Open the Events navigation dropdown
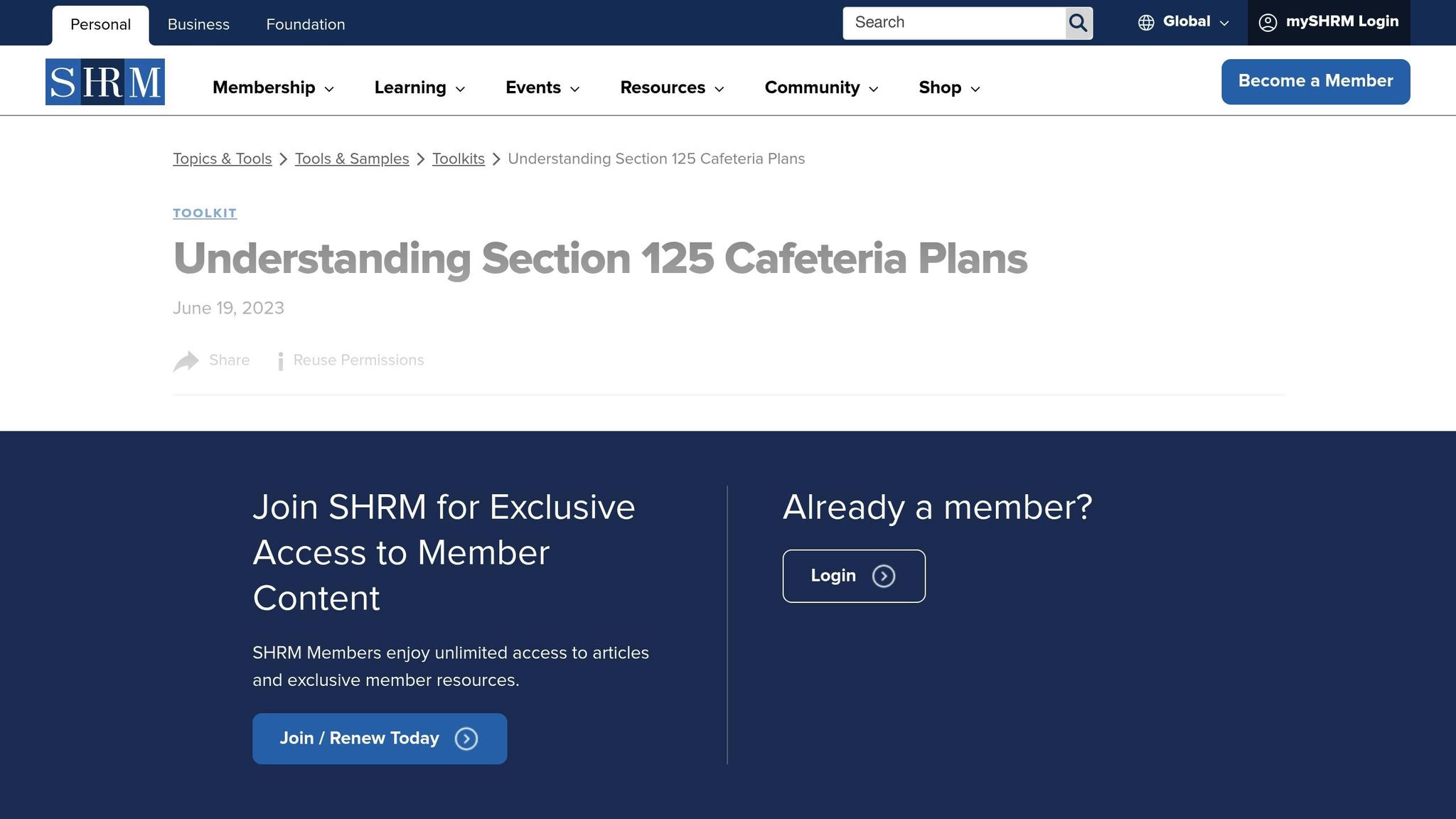Image resolution: width=1456 pixels, height=819 pixels. pos(542,87)
